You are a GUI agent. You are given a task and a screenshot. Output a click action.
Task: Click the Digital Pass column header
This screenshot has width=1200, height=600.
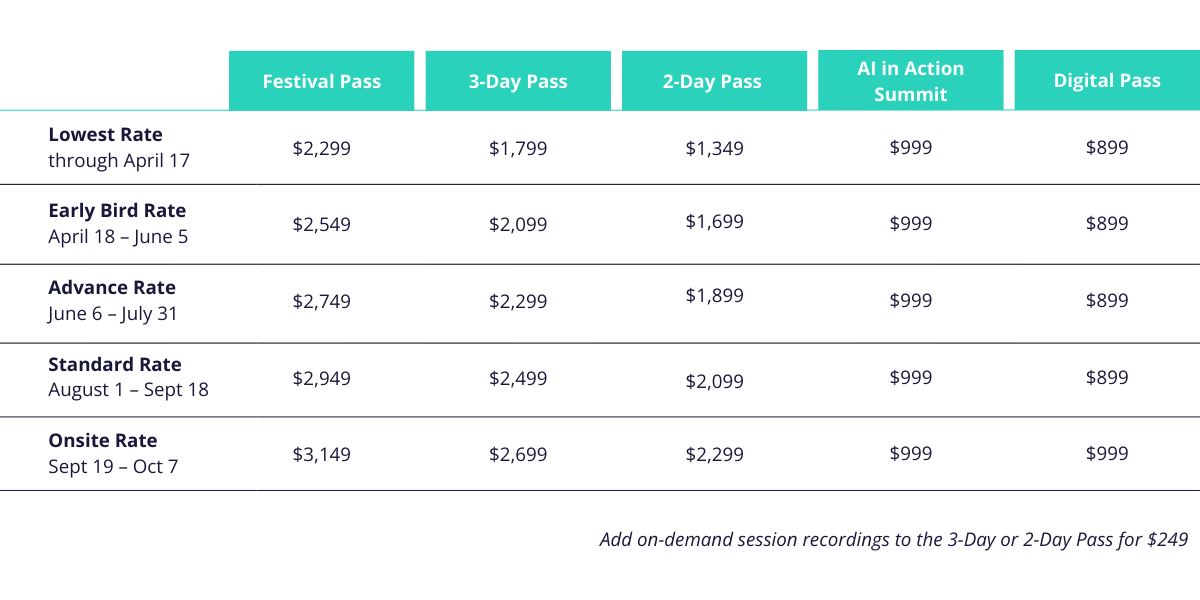(x=1107, y=81)
